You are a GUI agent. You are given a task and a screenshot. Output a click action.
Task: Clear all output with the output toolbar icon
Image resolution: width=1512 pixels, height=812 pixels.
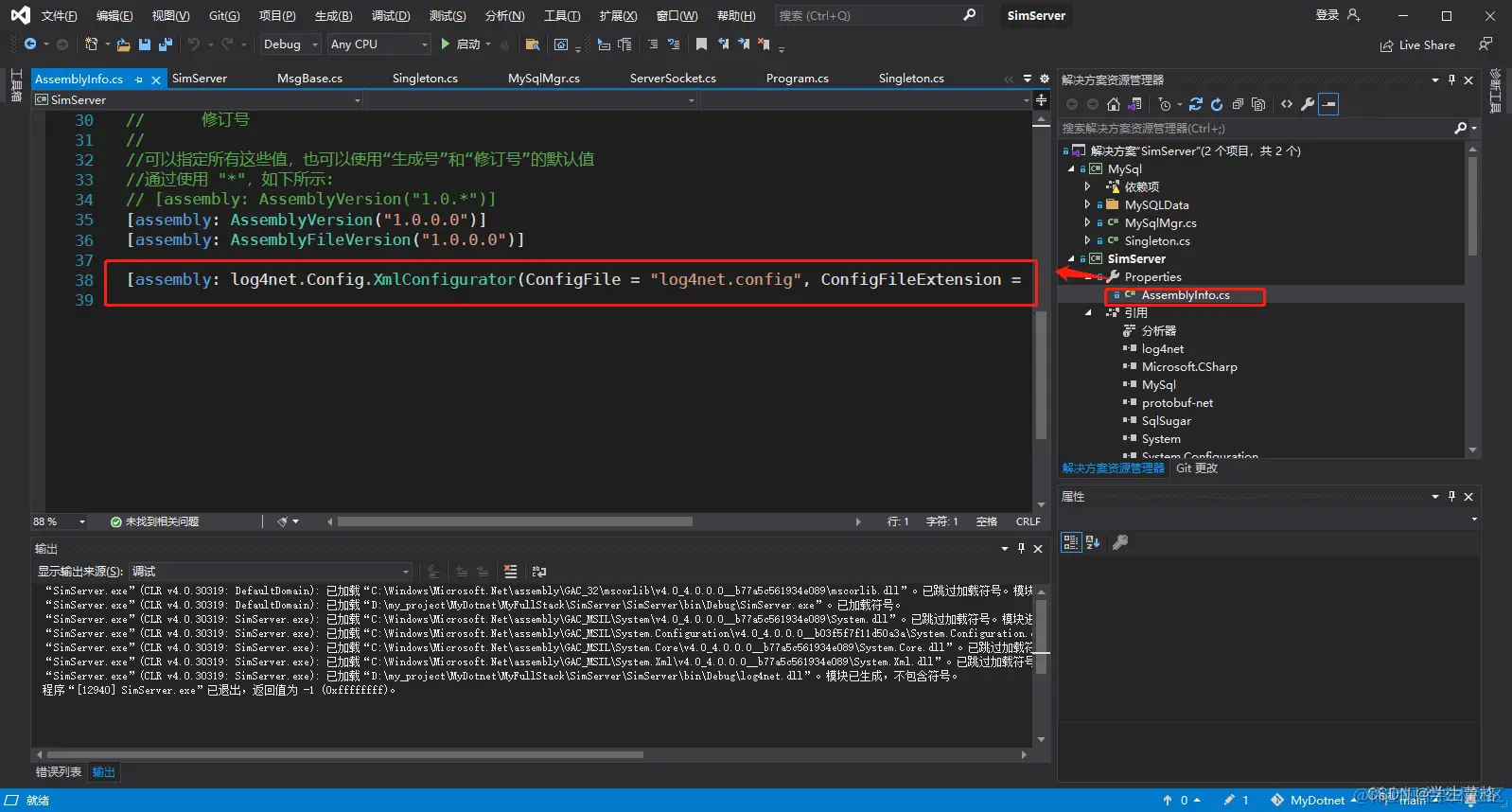(x=511, y=572)
